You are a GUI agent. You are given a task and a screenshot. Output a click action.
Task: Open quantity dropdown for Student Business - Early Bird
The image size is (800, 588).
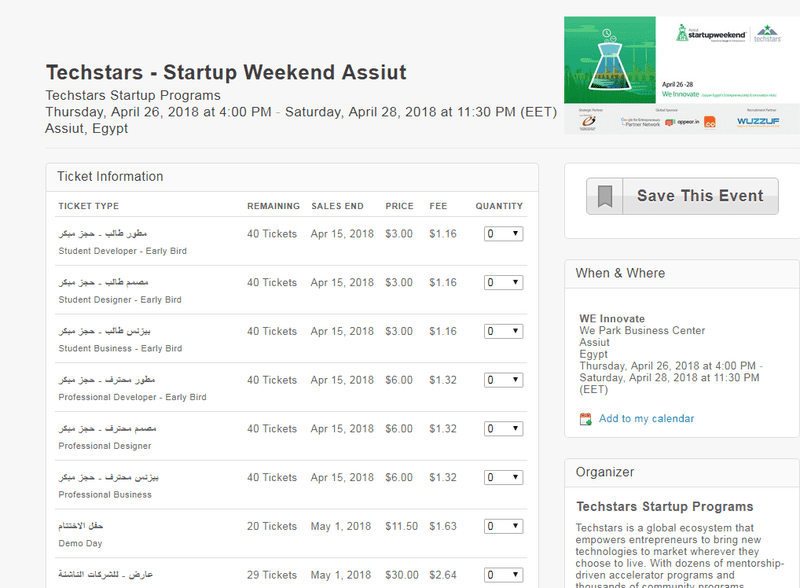(503, 331)
